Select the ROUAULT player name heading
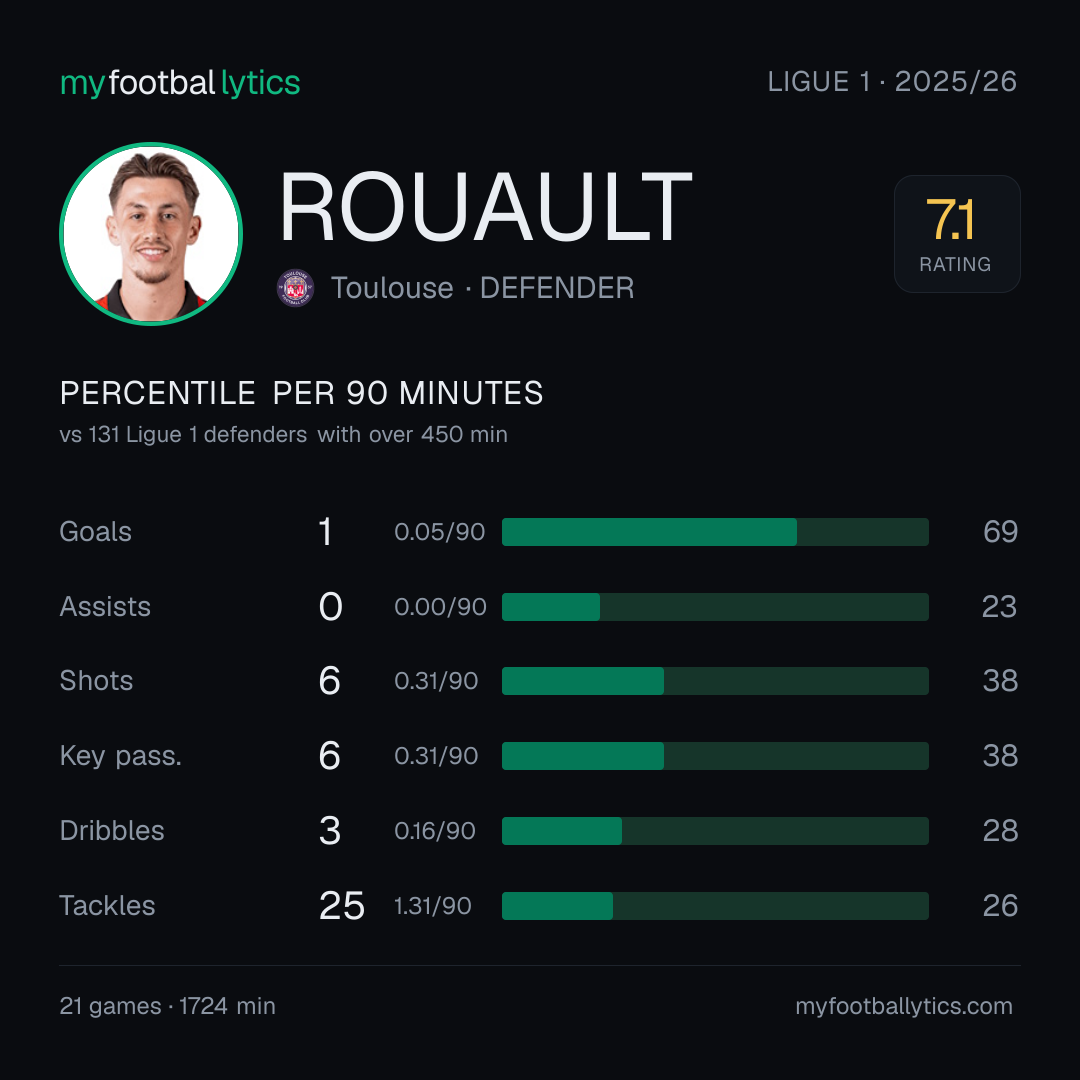This screenshot has height=1080, width=1080. pyautogui.click(x=485, y=207)
